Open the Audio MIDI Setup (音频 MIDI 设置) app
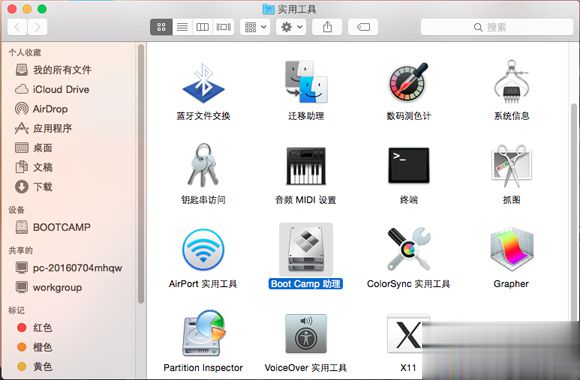Screen dimensions: 580x380 [306, 166]
